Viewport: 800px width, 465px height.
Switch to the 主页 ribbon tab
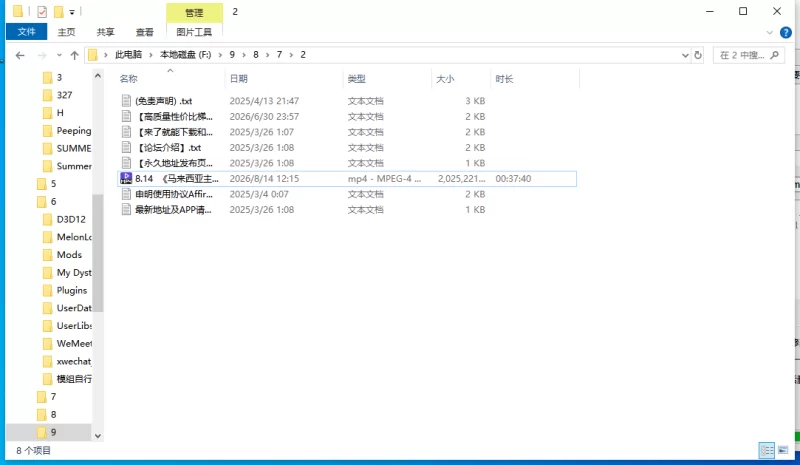[x=66, y=32]
